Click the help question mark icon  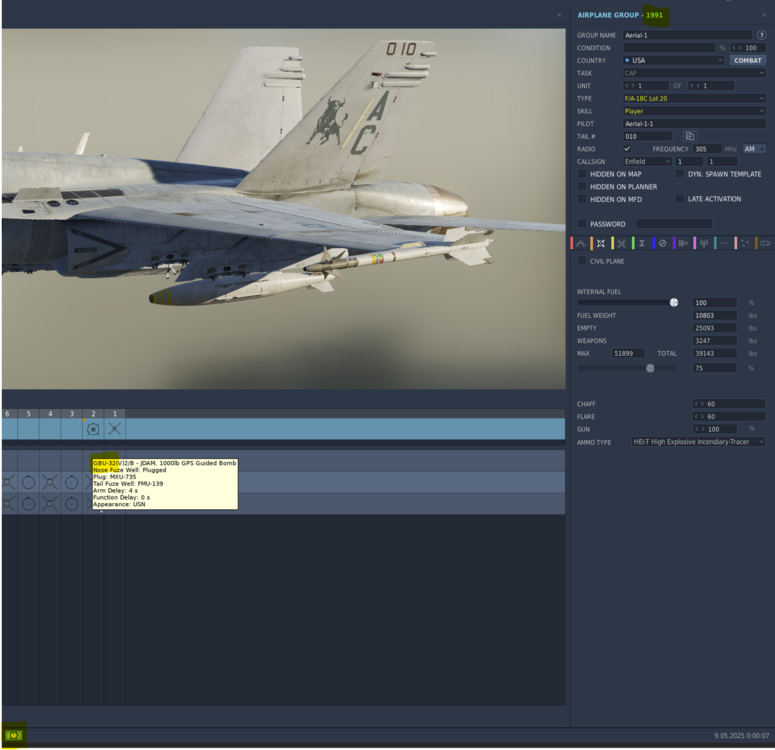[x=761, y=35]
